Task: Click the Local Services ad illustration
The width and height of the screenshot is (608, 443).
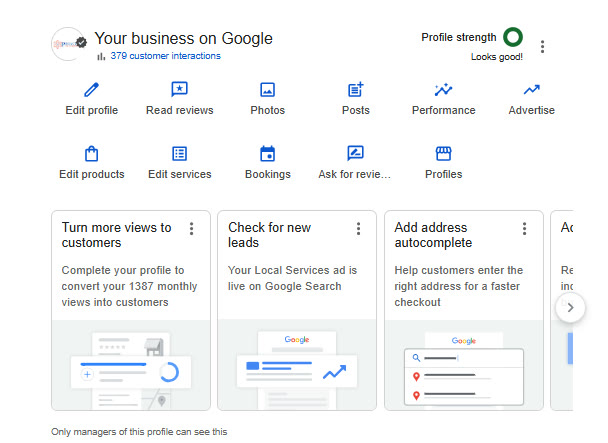Action: coord(297,365)
